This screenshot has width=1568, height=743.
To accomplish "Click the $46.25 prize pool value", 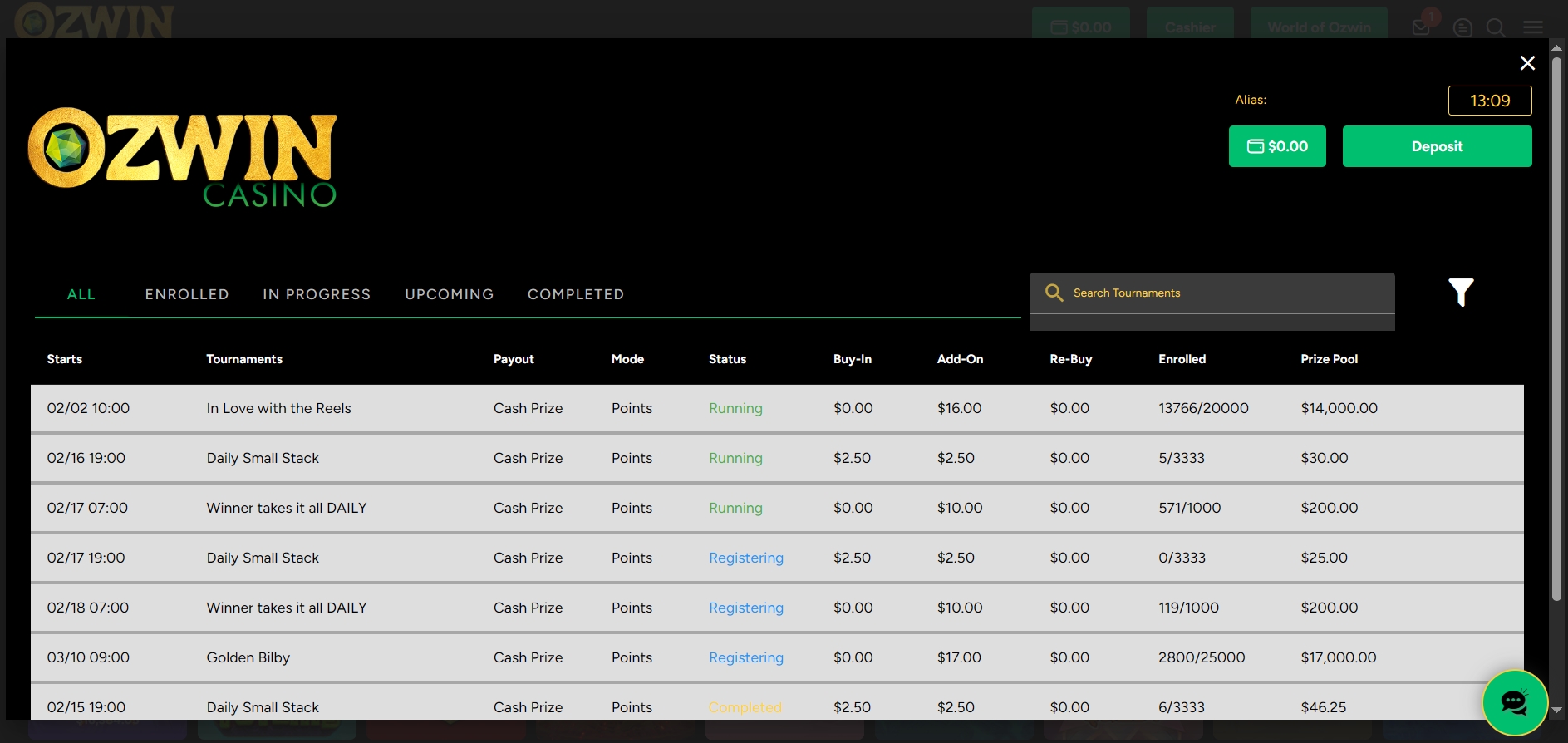I will click(x=1324, y=707).
